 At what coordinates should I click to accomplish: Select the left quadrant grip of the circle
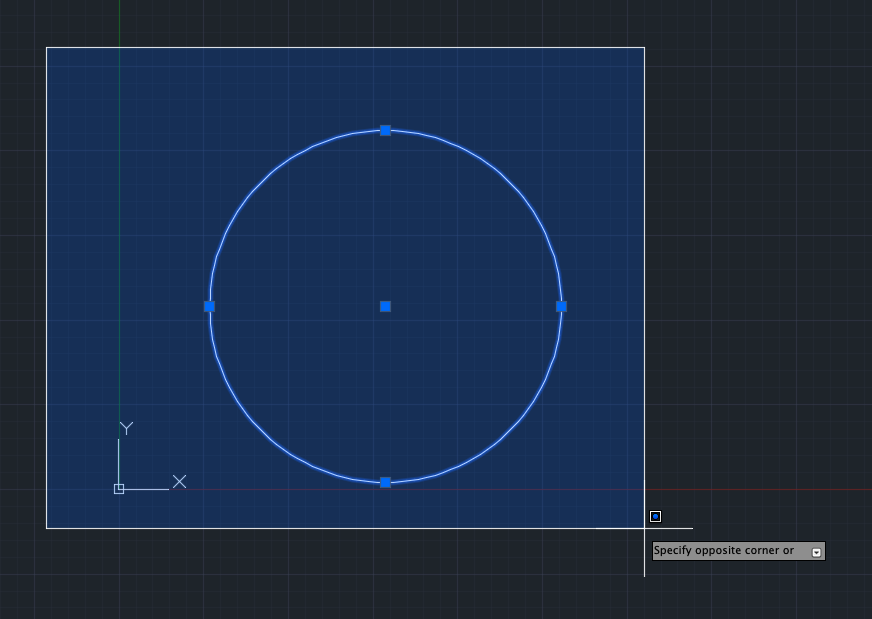click(x=210, y=306)
